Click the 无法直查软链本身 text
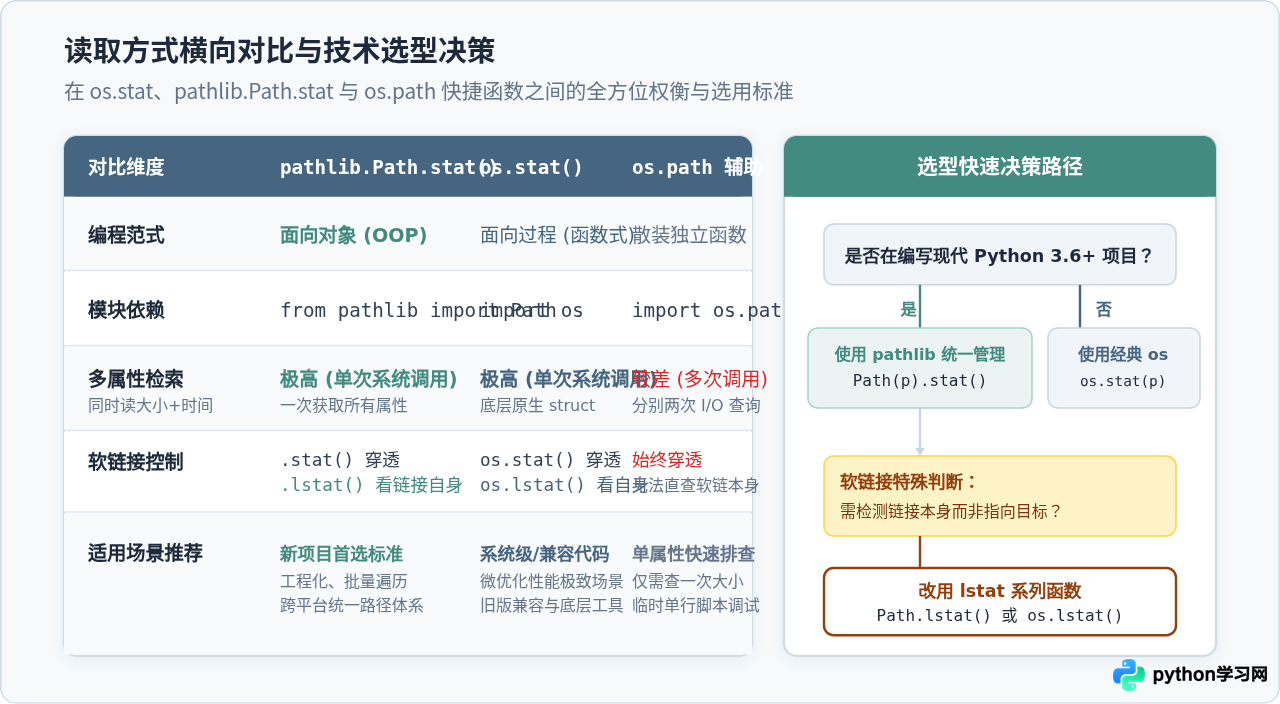 click(x=695, y=486)
